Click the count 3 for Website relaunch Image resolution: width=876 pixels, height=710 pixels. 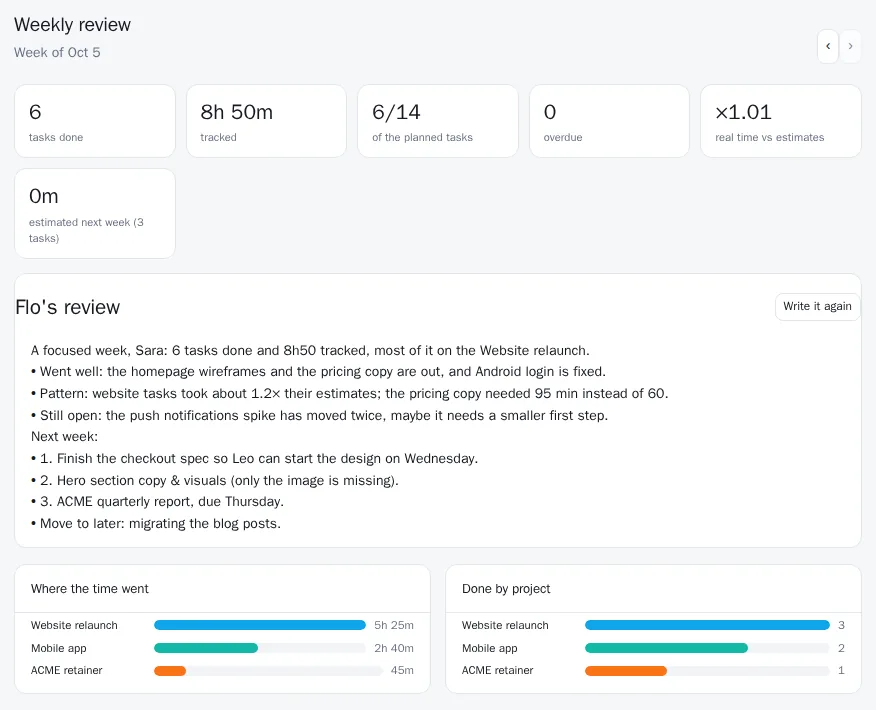tap(841, 626)
